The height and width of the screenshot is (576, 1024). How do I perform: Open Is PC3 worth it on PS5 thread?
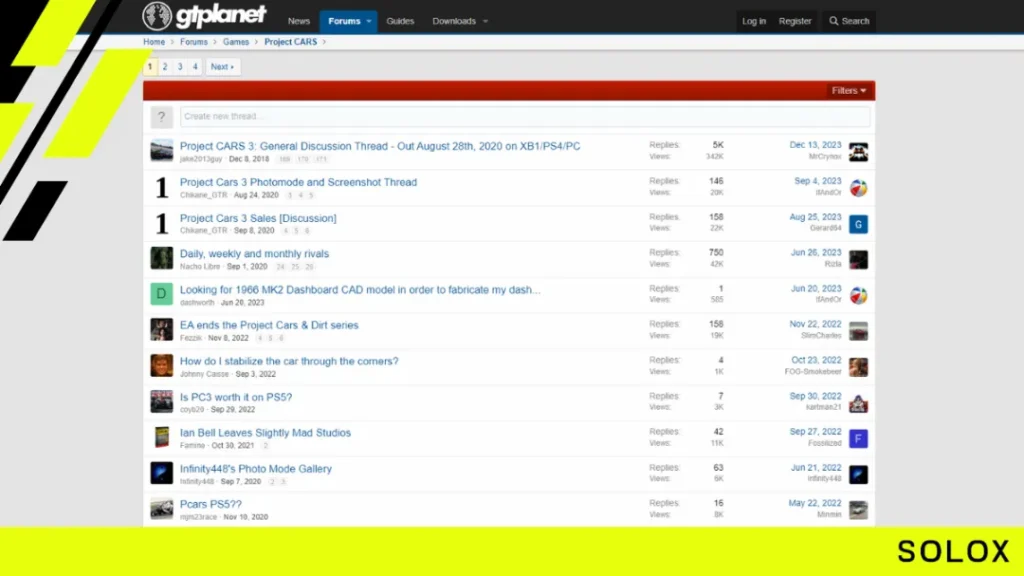pos(236,396)
